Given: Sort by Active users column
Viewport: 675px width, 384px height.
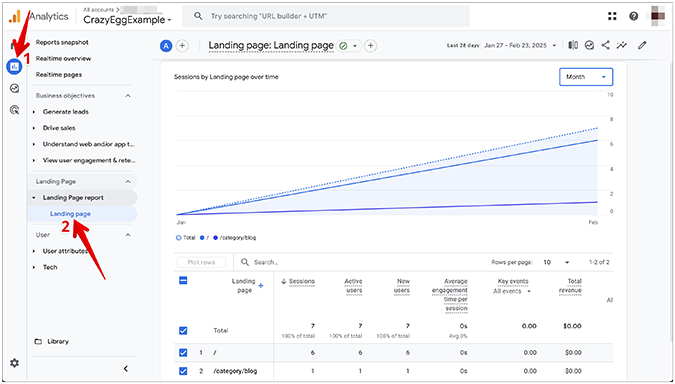Looking at the screenshot, I should tap(353, 286).
